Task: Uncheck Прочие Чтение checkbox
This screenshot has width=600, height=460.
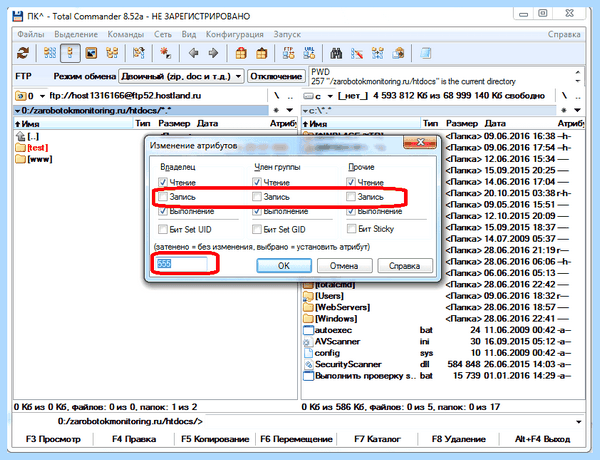Action: [x=351, y=182]
